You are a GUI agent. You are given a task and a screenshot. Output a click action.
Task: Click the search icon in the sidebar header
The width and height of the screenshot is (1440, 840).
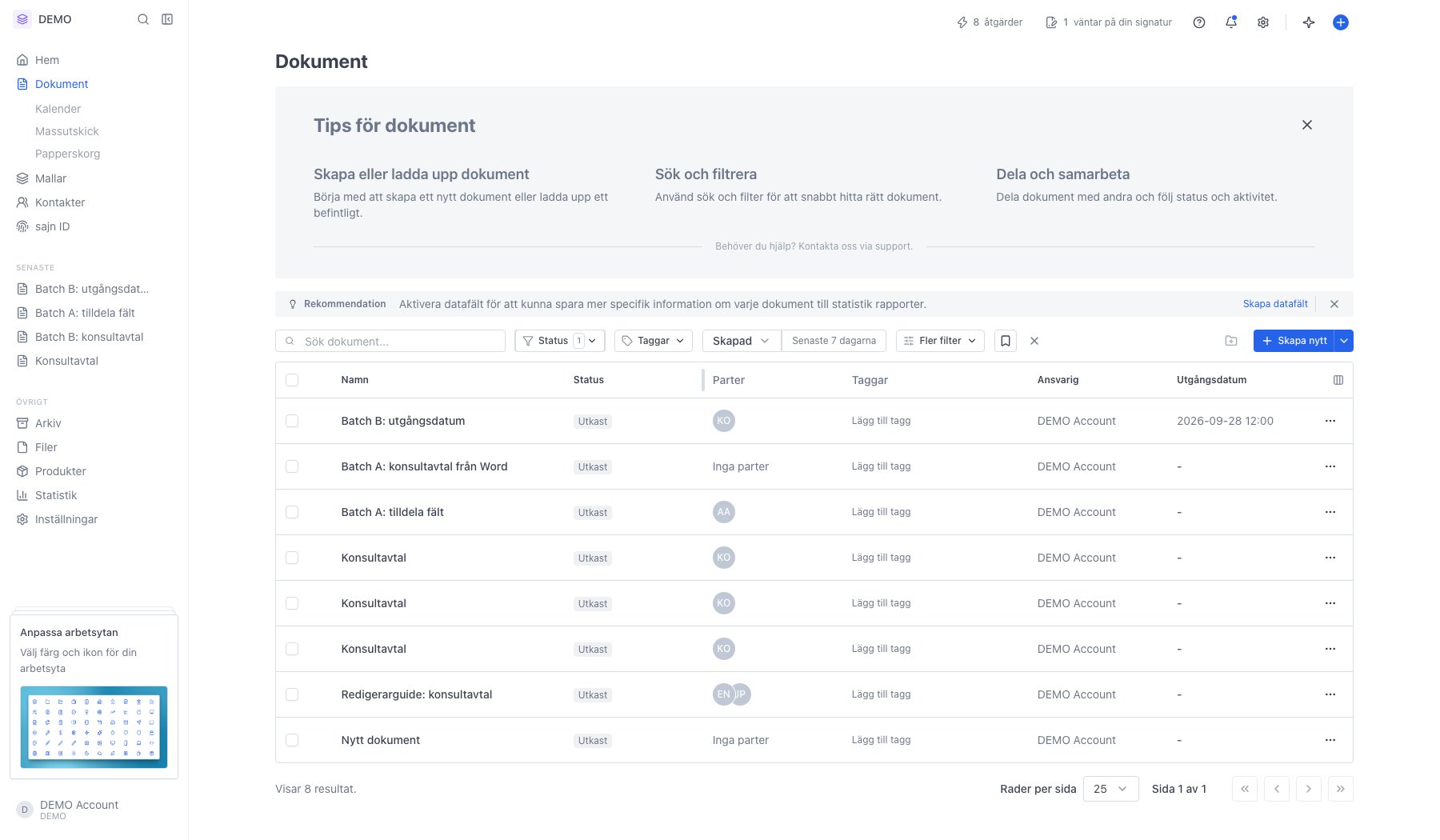[143, 19]
